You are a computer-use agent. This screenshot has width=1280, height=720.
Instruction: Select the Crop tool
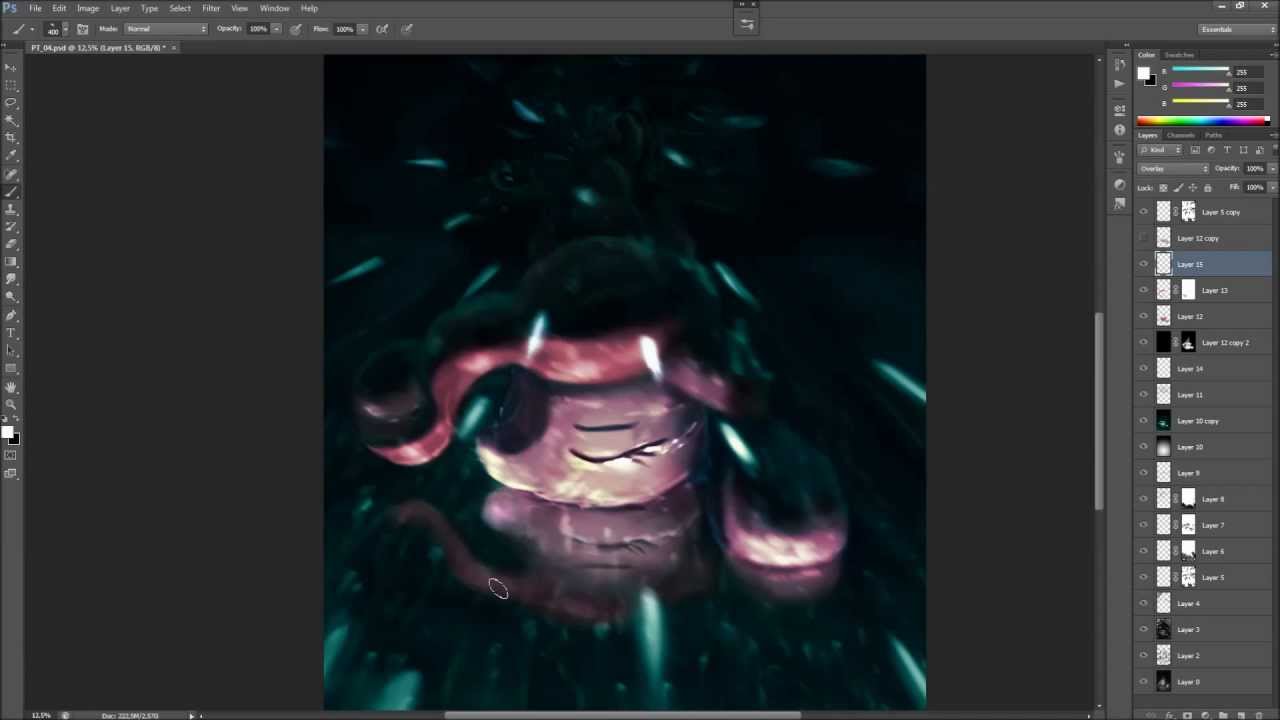tap(11, 137)
